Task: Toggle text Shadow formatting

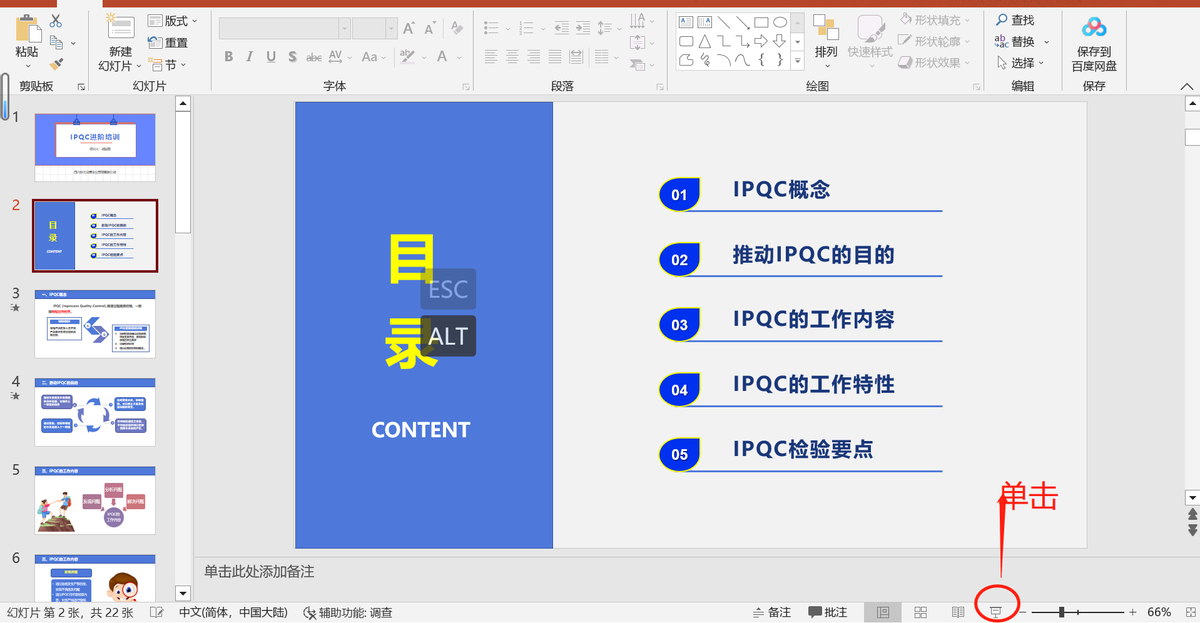Action: pyautogui.click(x=291, y=57)
